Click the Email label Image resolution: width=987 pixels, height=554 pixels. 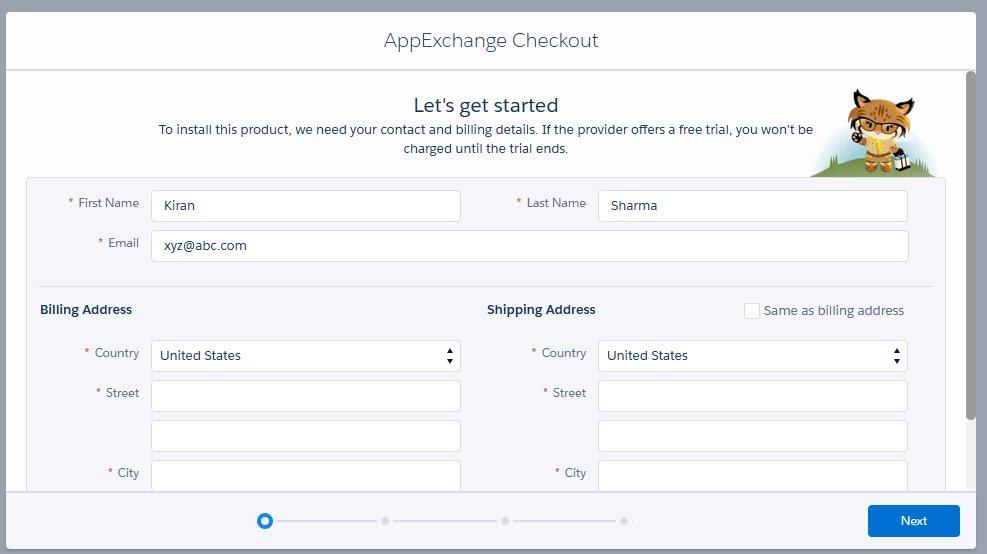tap(123, 243)
